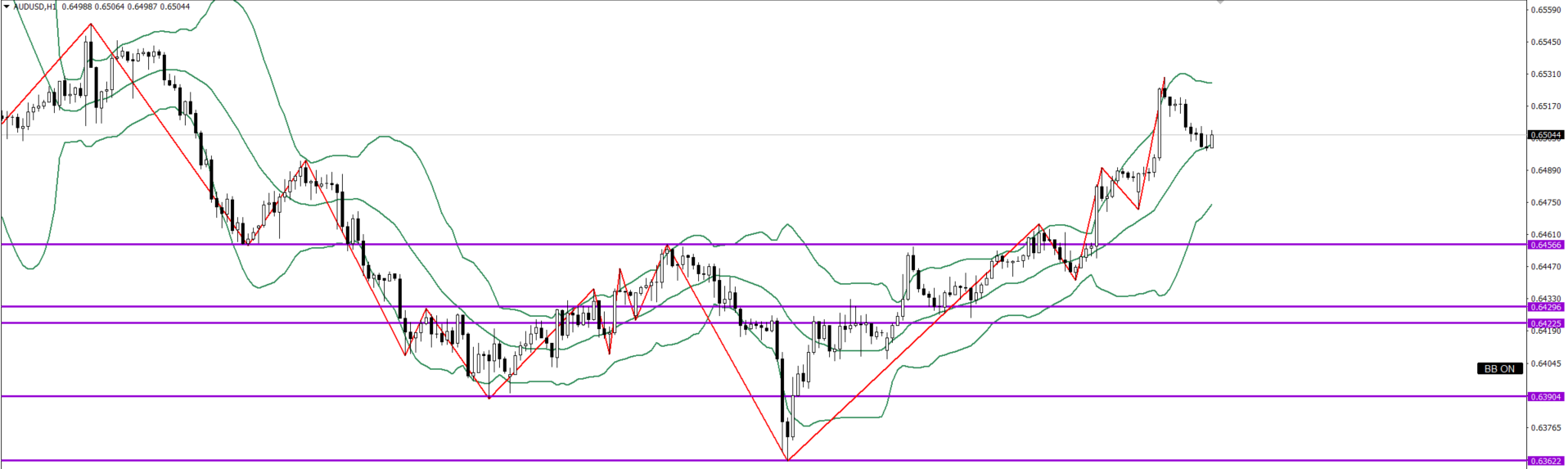Click the gray chart shift triangle marker
This screenshot has width=1568, height=469.
tap(1220, 2)
